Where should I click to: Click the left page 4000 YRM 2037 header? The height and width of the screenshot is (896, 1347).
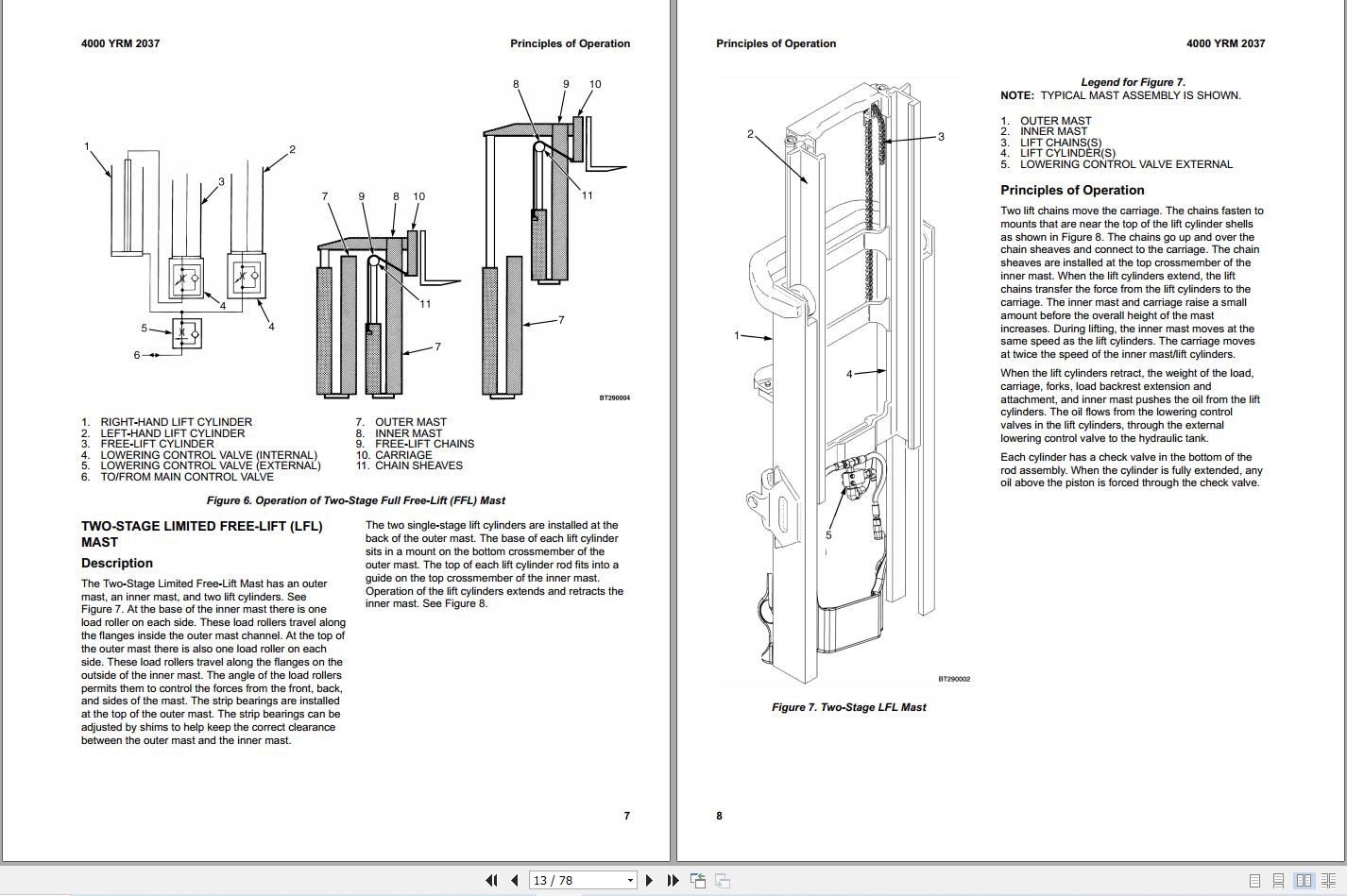point(120,43)
